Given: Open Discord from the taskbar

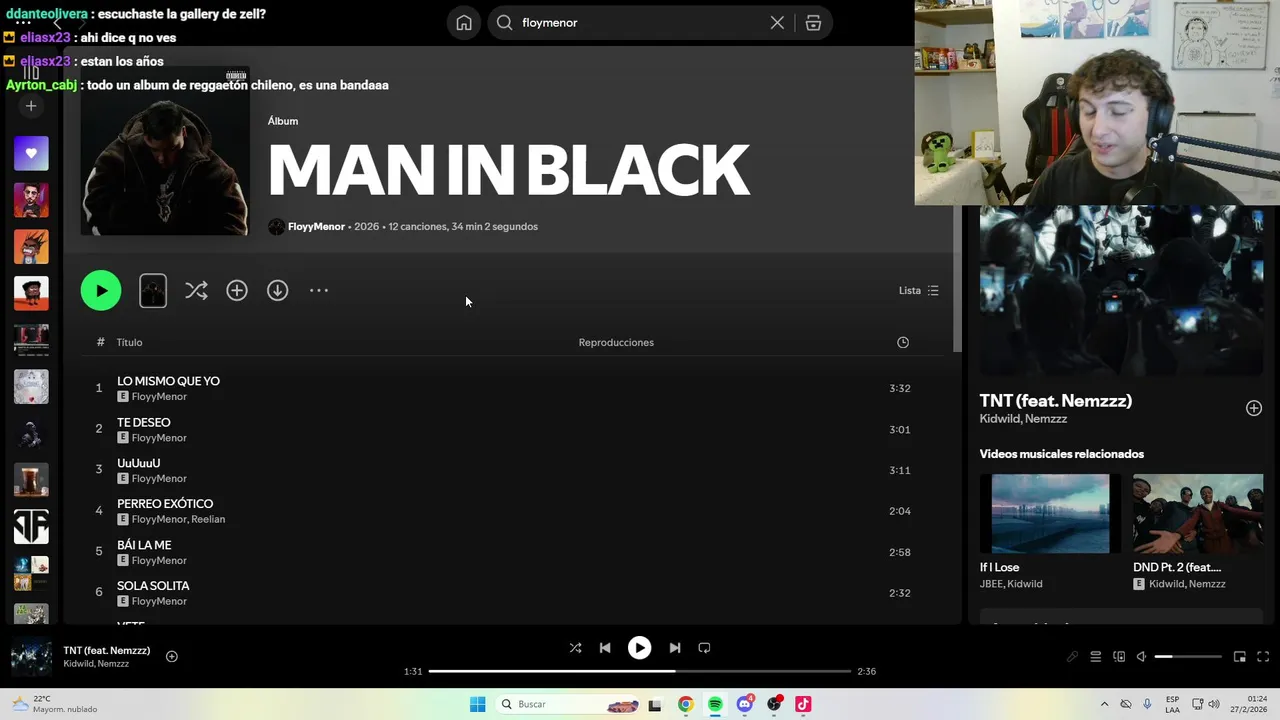Looking at the screenshot, I should [x=745, y=704].
